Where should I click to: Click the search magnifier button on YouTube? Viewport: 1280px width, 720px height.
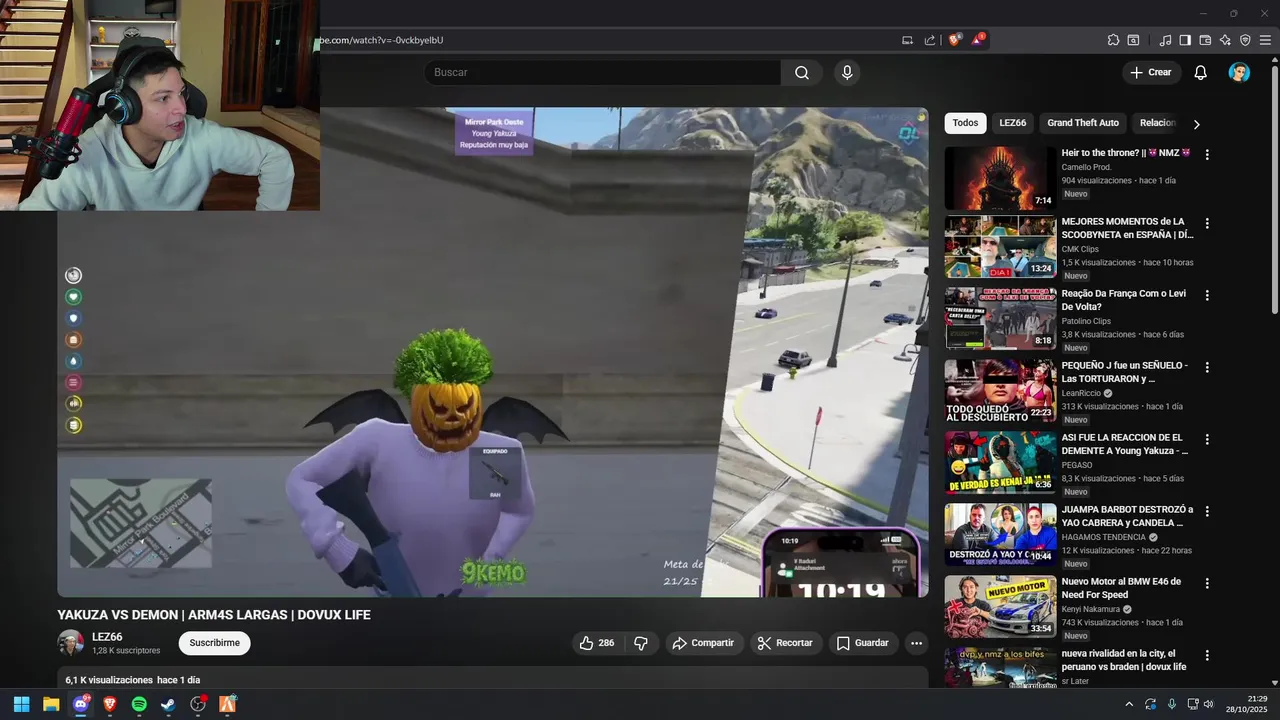pos(802,72)
